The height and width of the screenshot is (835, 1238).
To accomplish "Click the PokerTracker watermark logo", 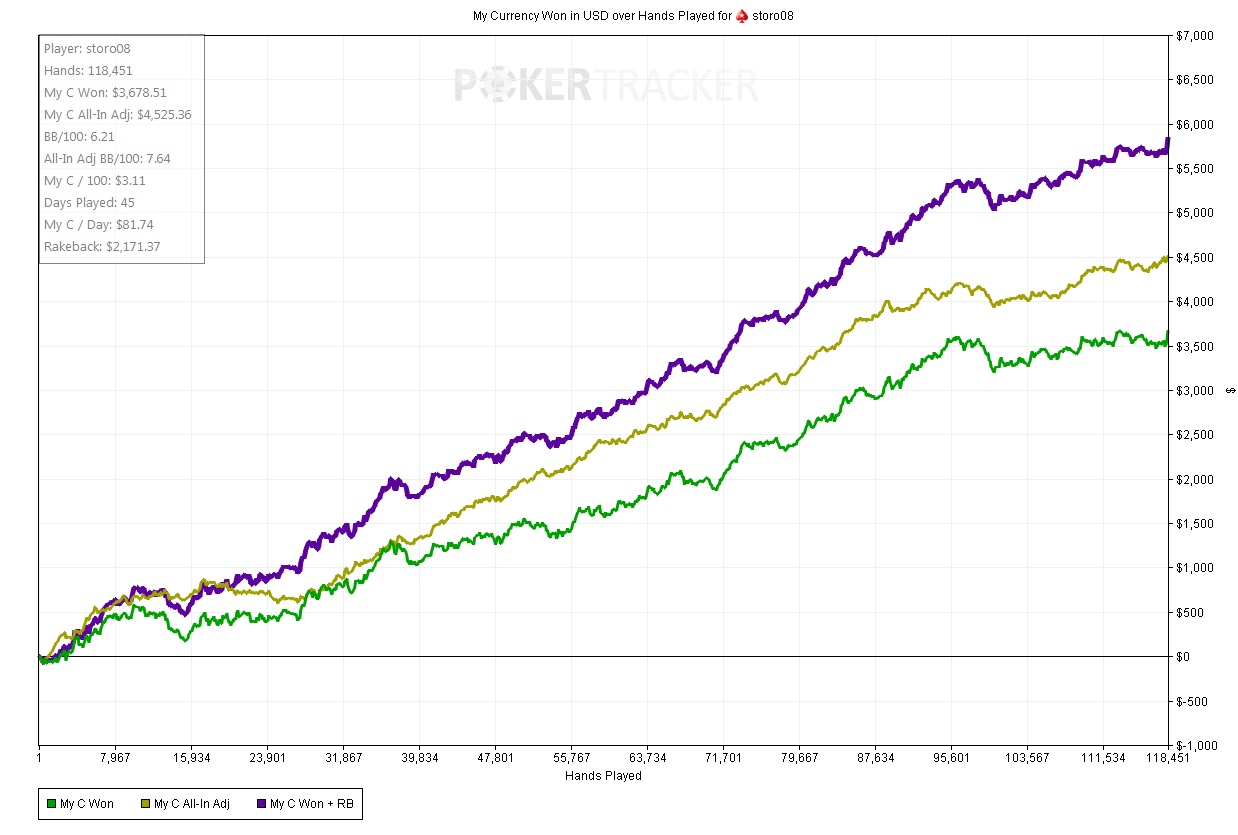I will point(605,86).
